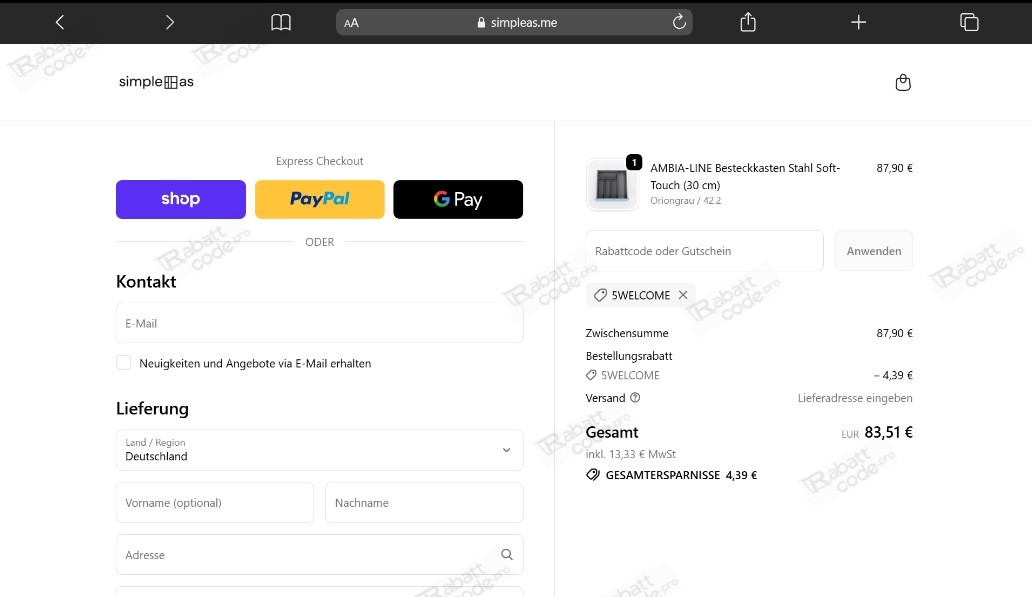The width and height of the screenshot is (1032, 597).
Task: Select Google Pay express checkout
Action: coord(458,199)
